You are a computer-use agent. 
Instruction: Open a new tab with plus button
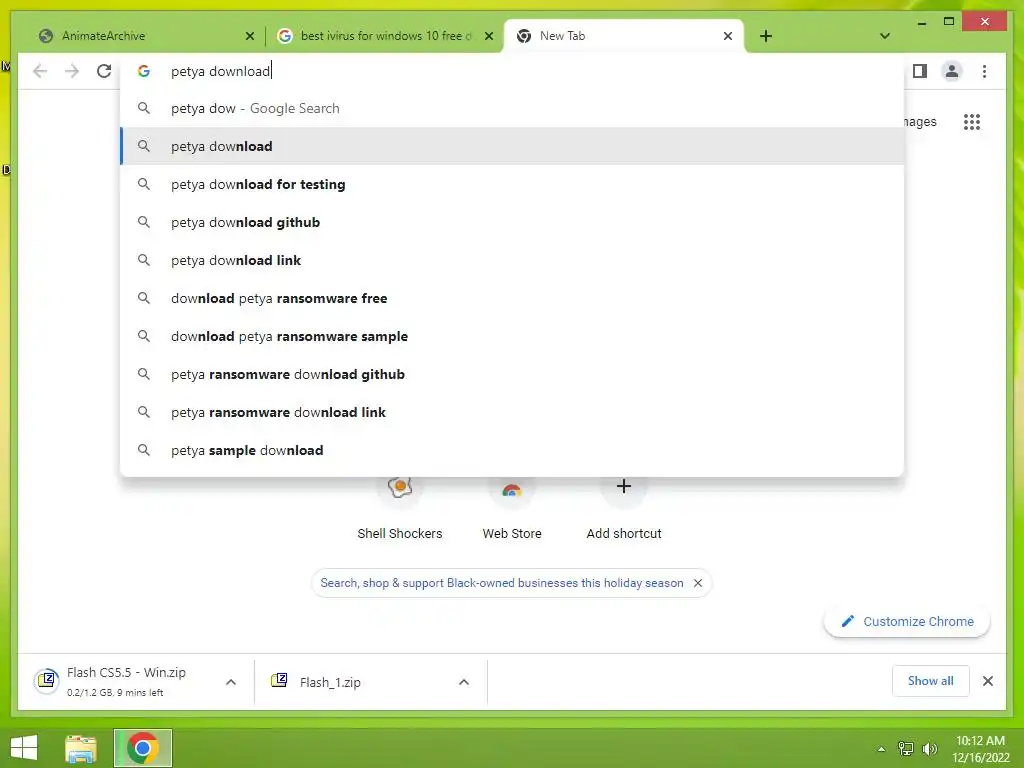point(766,36)
